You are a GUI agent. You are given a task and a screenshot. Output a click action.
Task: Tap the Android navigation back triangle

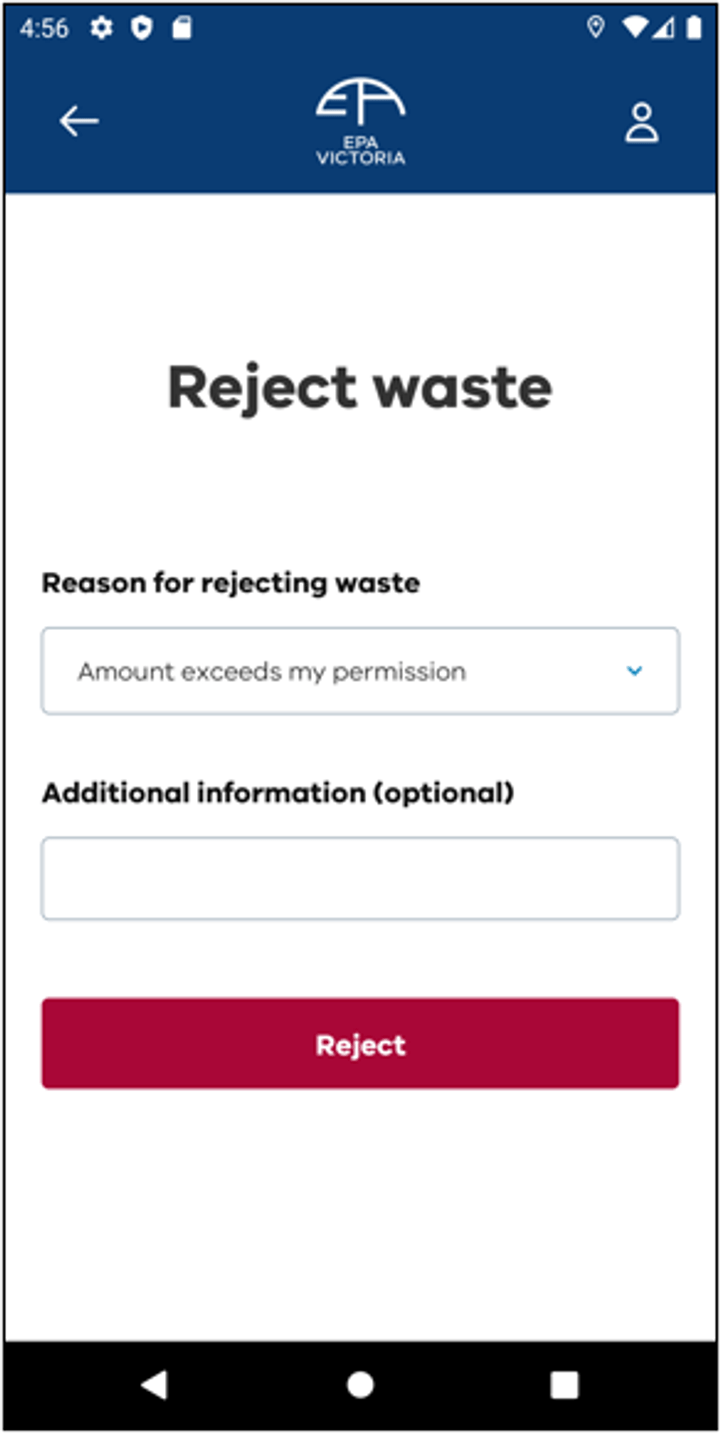click(155, 1385)
